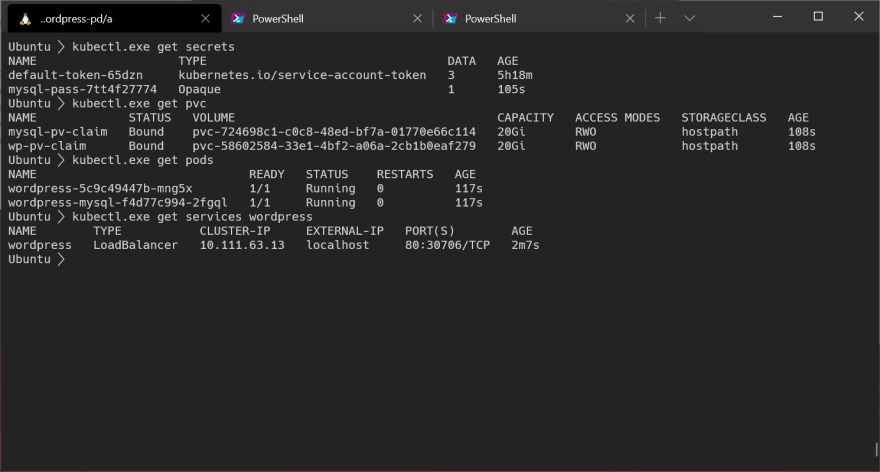Switch to the ..ordpress-pd/a tab
Screen dimensions: 880x472
(x=114, y=19)
